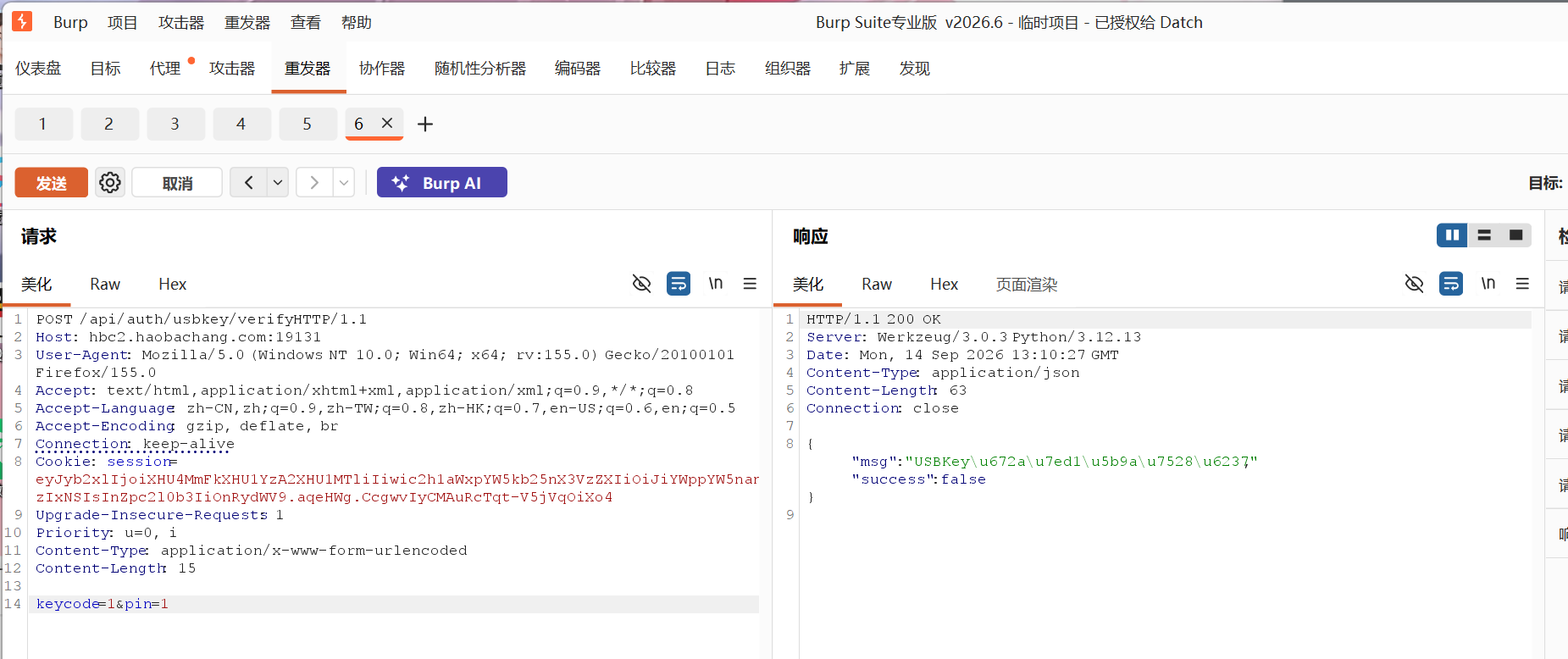Click the orange 发送 Send button

[x=52, y=182]
